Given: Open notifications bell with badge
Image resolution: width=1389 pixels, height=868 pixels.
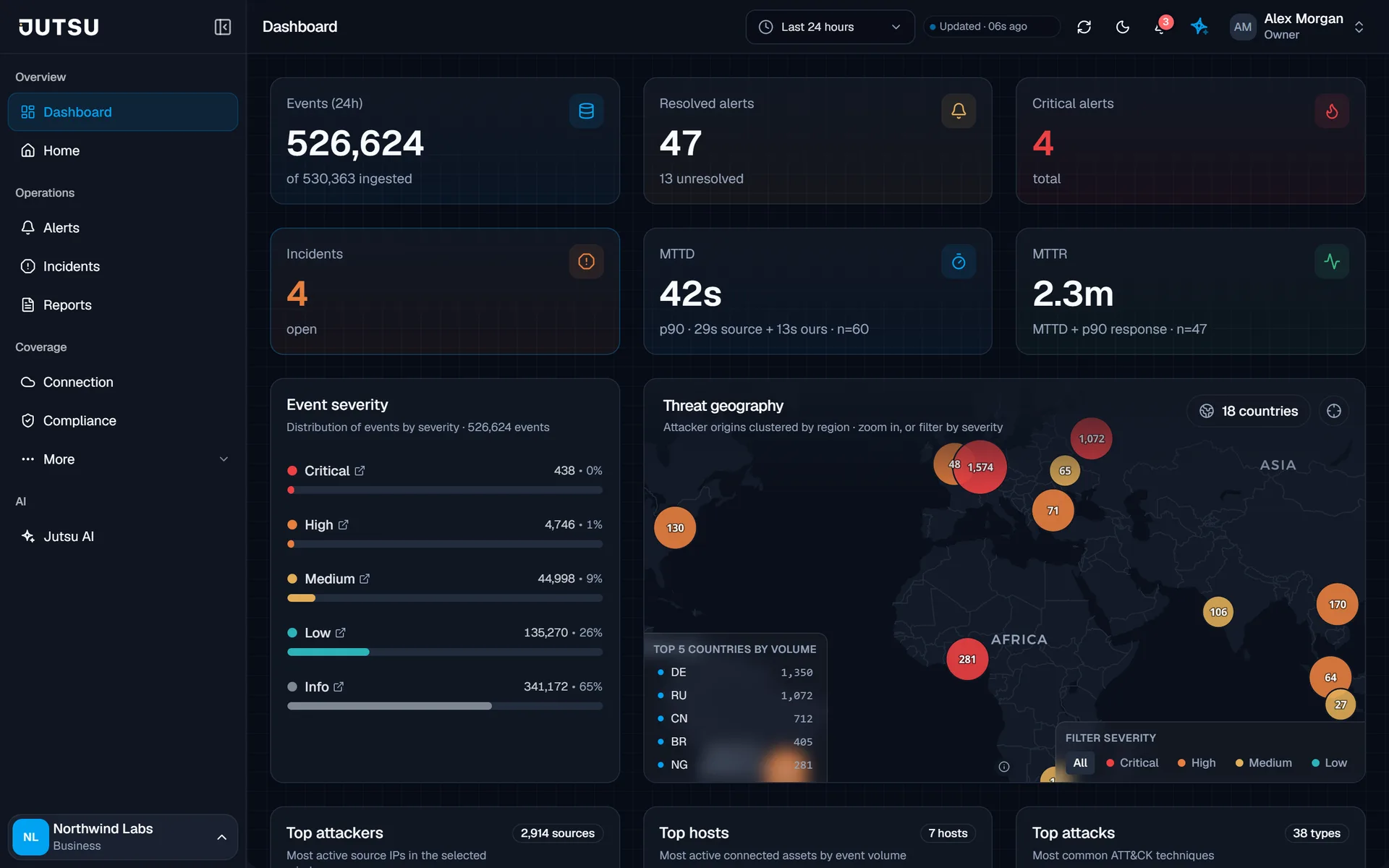Looking at the screenshot, I should [x=1161, y=27].
